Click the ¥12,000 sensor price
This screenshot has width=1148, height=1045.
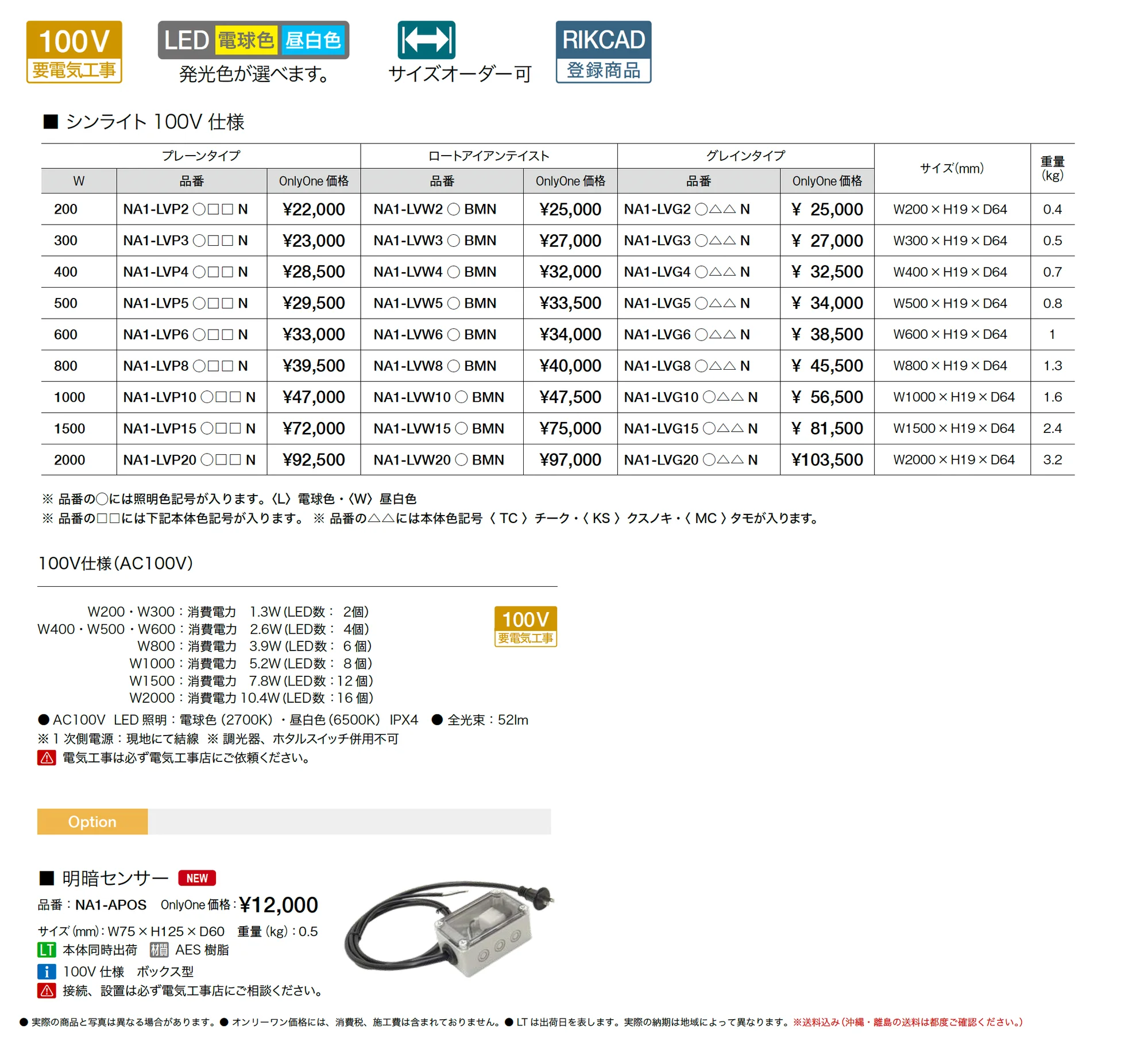coord(279,905)
